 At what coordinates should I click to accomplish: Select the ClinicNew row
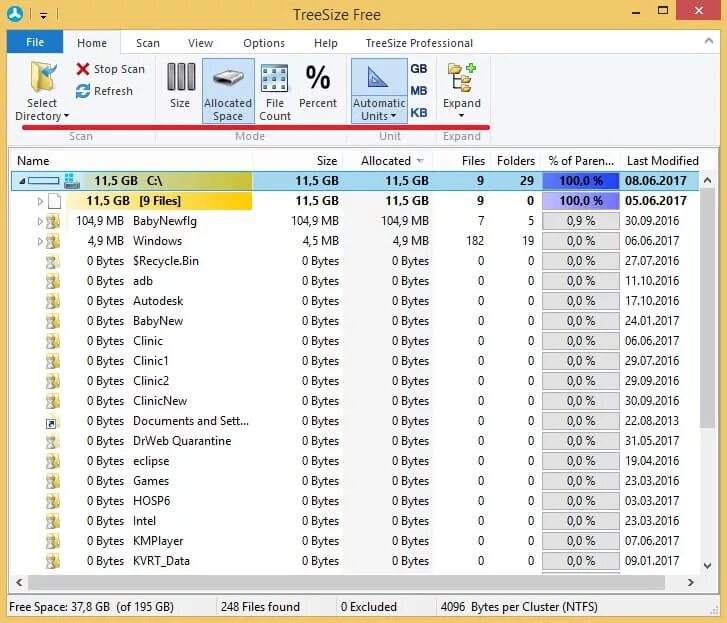(x=355, y=401)
